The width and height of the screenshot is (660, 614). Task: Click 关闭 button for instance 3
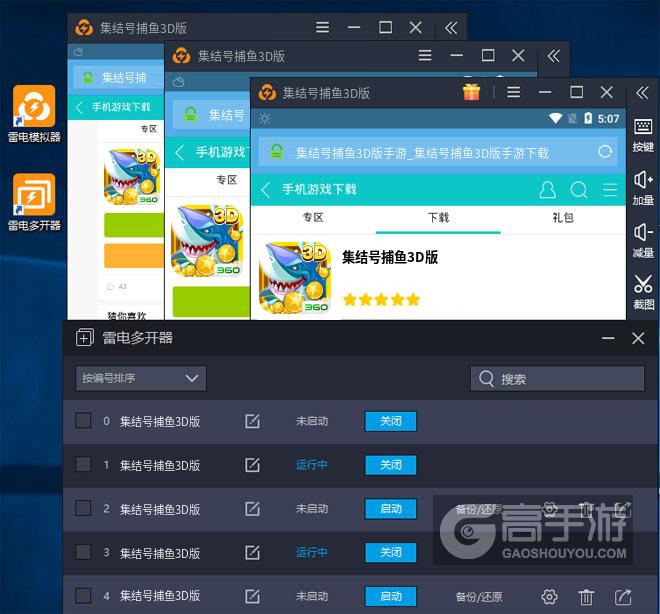coord(391,553)
